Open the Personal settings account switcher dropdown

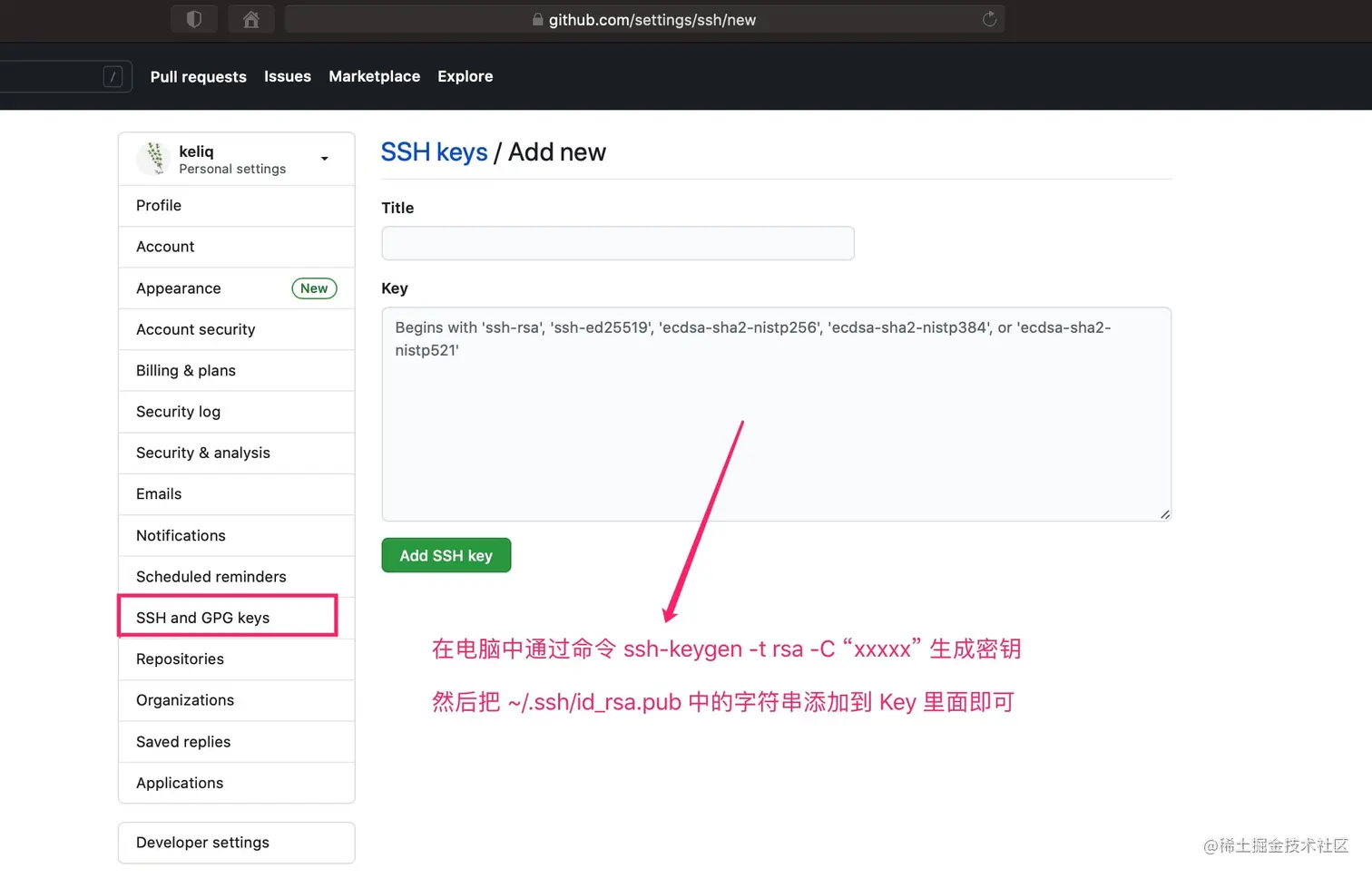point(324,158)
